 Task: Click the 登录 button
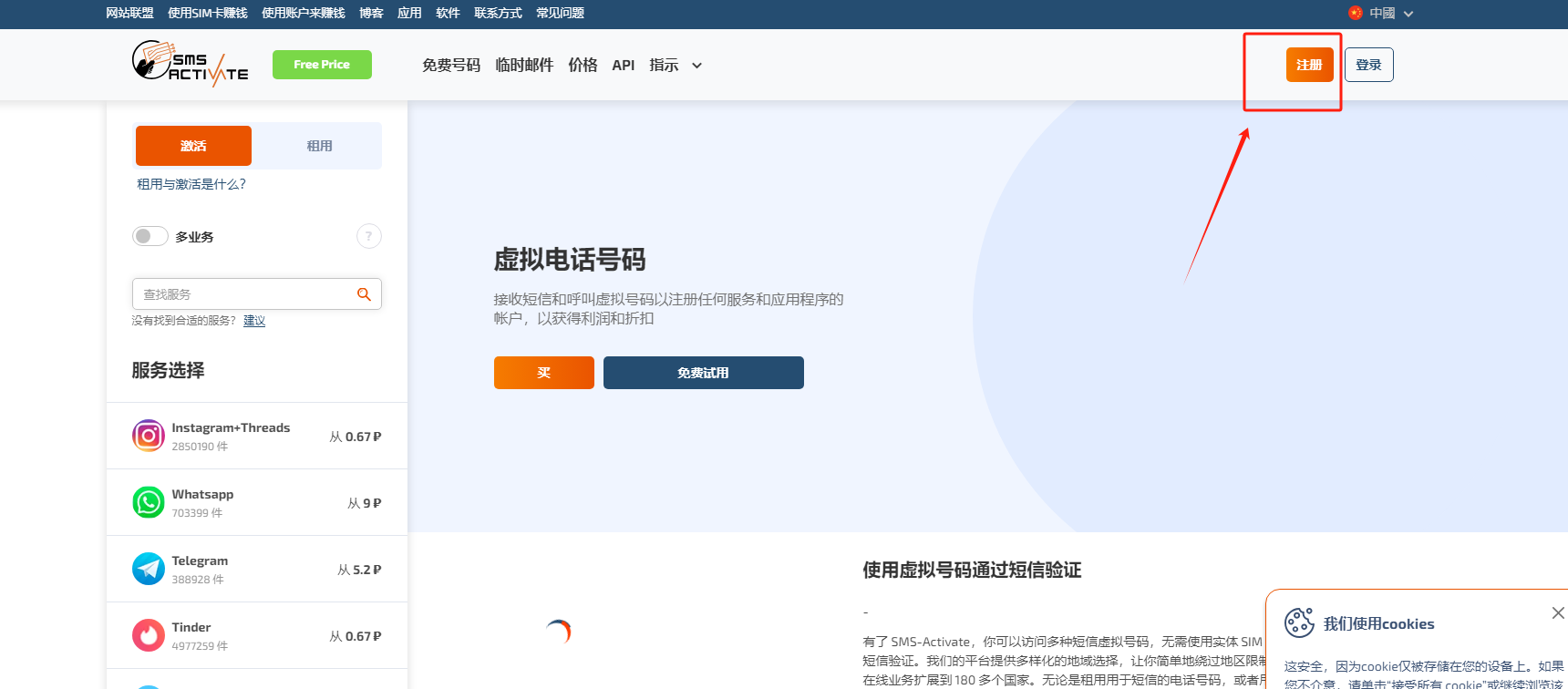pyautogui.click(x=1368, y=65)
